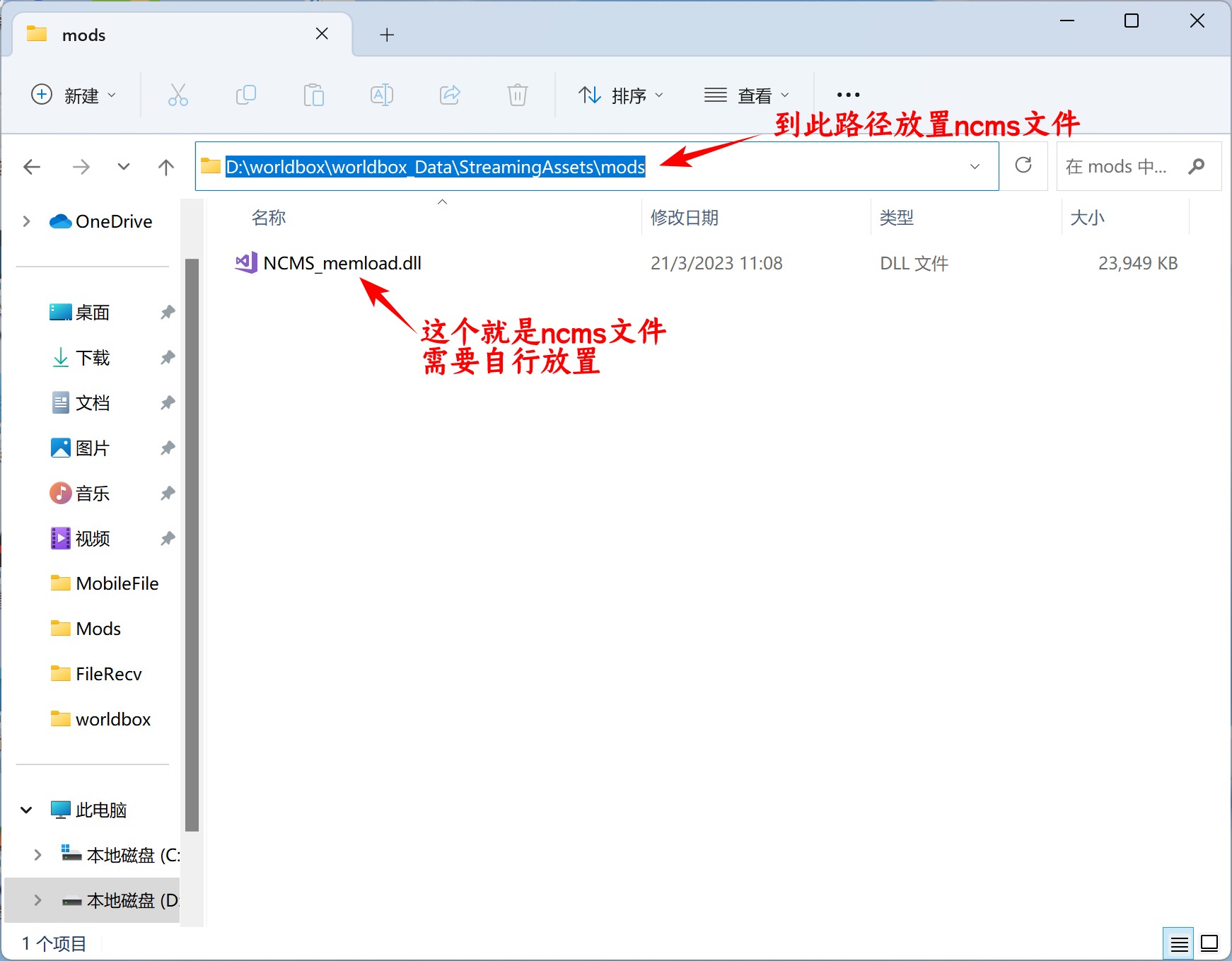Screen dimensions: 1232x961
Task: Click the Delete trash bin icon
Action: click(518, 95)
